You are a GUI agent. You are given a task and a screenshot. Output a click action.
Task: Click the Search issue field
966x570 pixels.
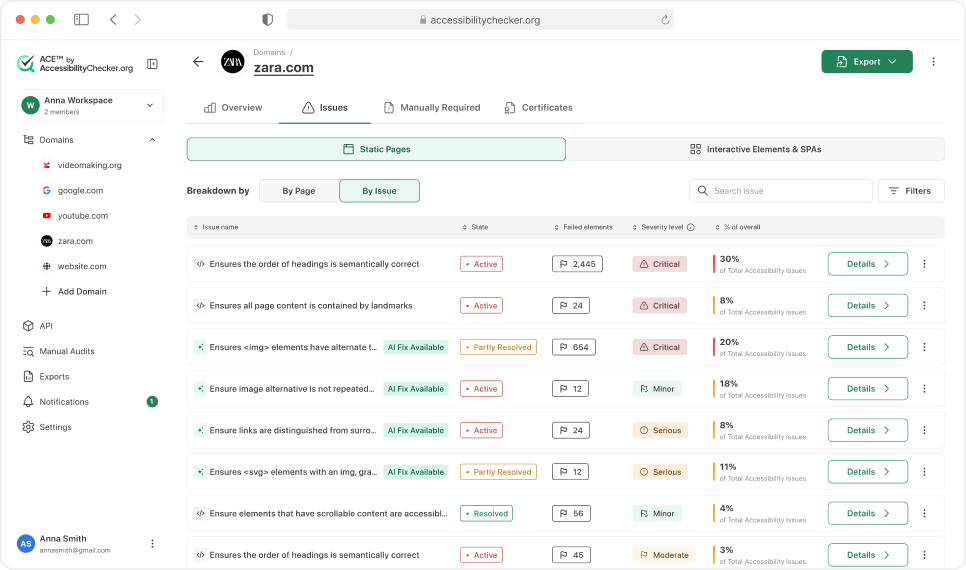[781, 191]
